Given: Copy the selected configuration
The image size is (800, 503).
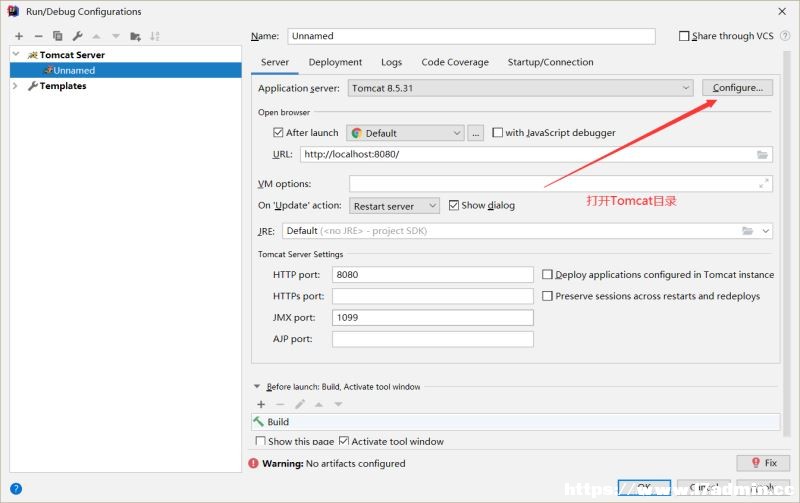Looking at the screenshot, I should pyautogui.click(x=58, y=36).
